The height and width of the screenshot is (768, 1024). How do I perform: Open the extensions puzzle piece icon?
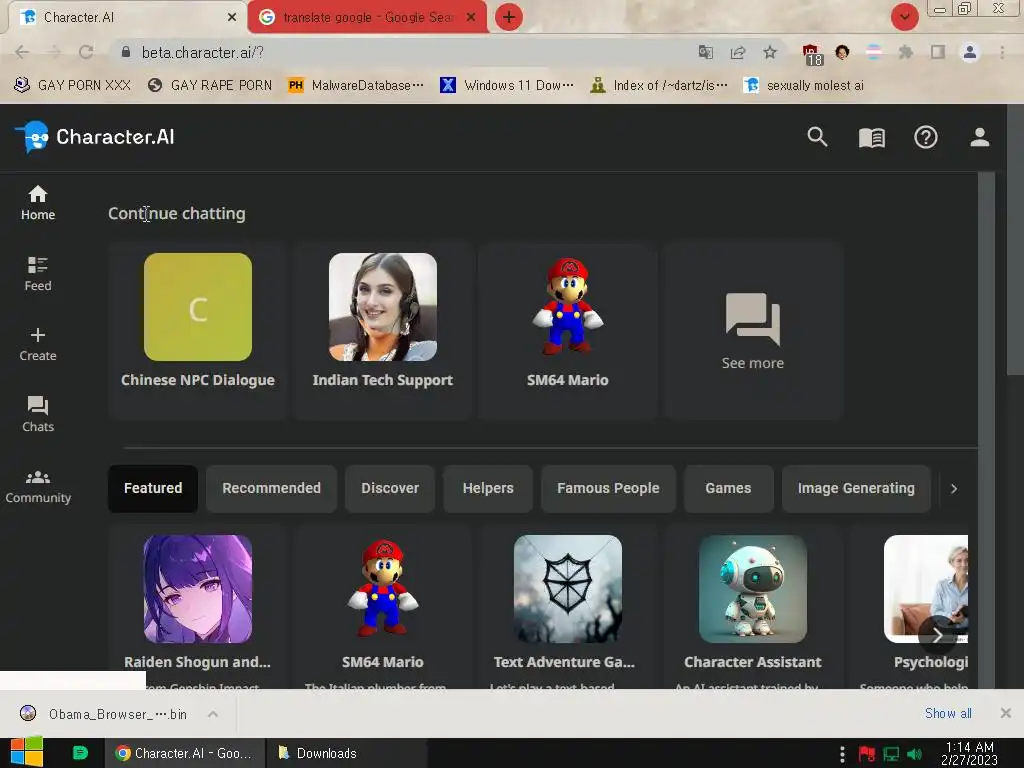click(905, 52)
